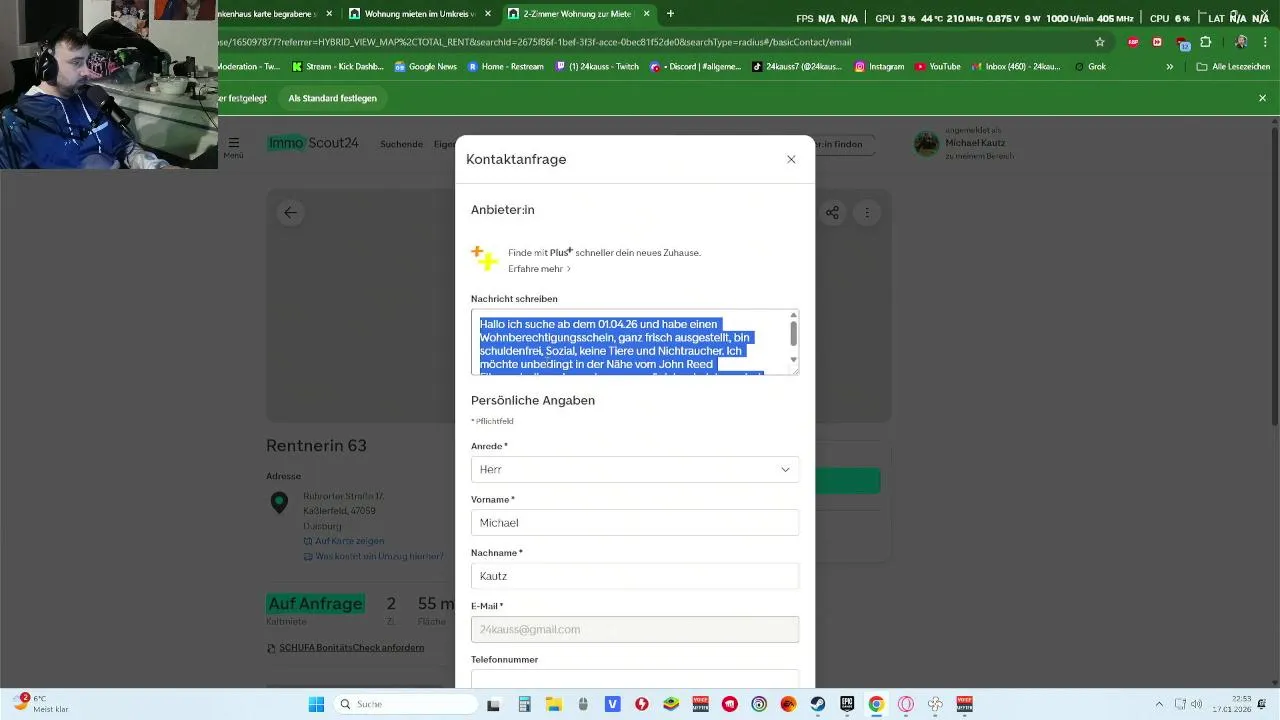Screen dimensions: 1280x720
Task: Open '(1) 24kauss - Twitch' bookmark
Action: 596,67
